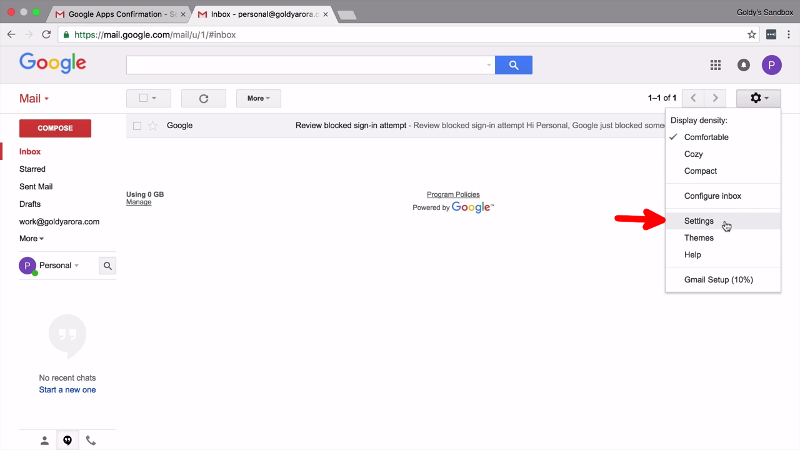Close the Google Apps Confirmation tab
This screenshot has width=800, height=450.
pos(183,14)
